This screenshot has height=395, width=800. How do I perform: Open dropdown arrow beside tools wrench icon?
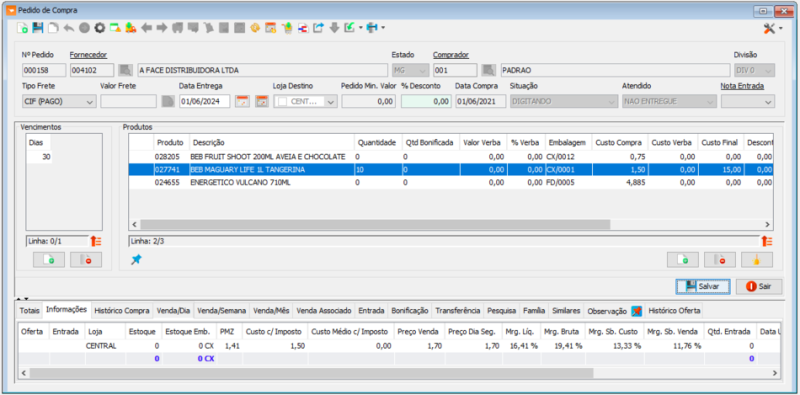(781, 29)
